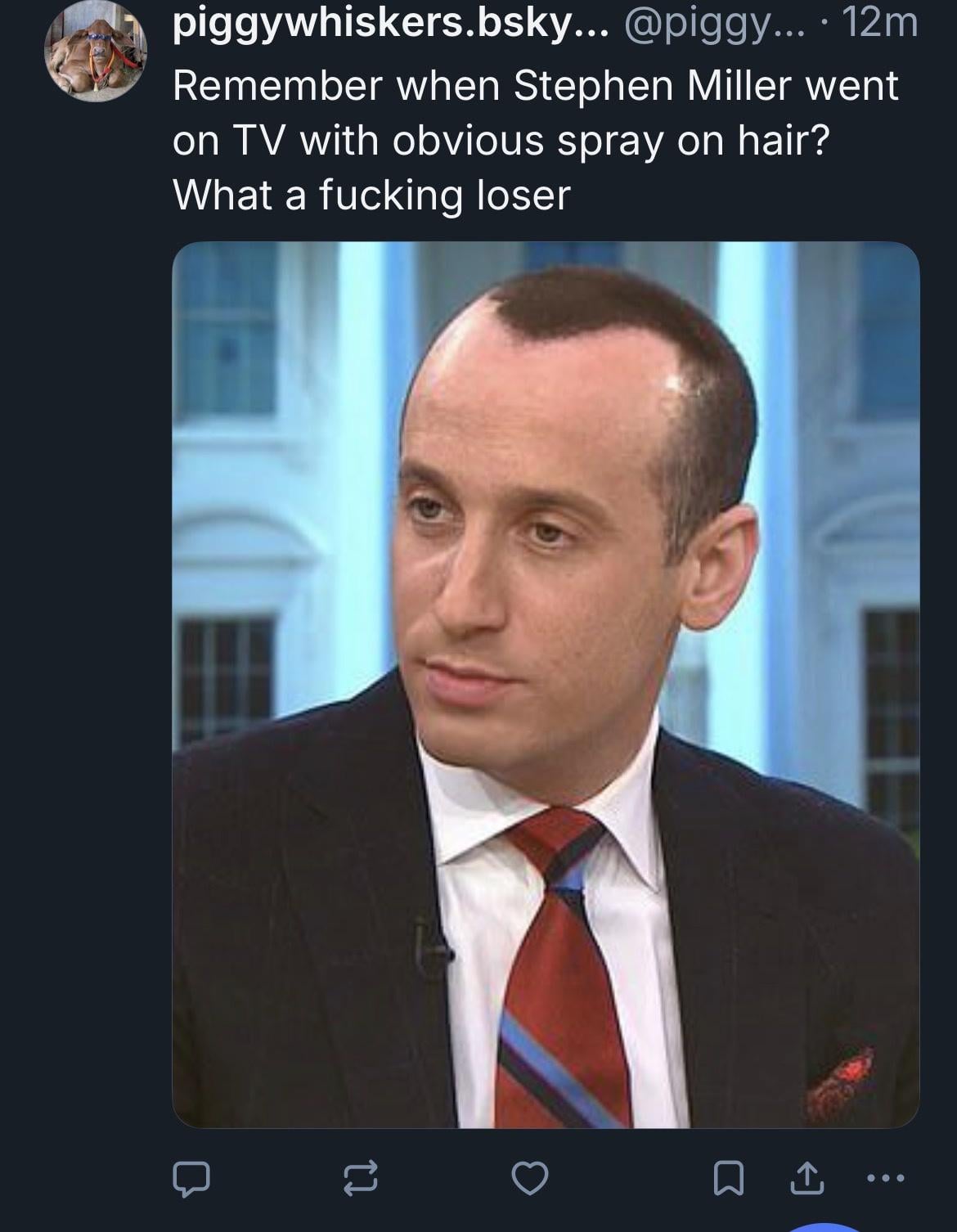
Task: Tap the last line of post text
Action: pos(371,196)
